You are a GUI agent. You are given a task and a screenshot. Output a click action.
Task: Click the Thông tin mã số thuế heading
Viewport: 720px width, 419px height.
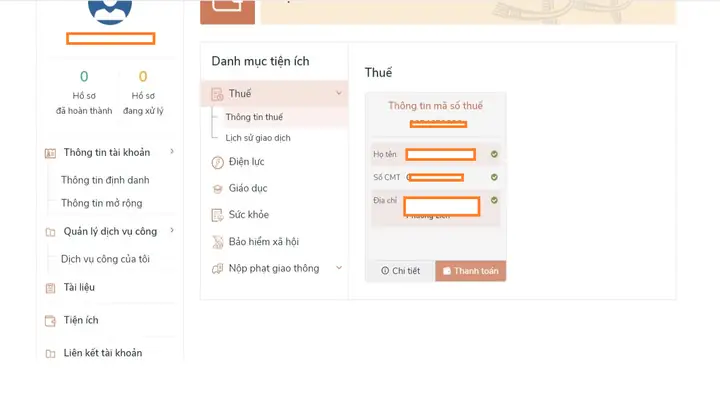435,106
